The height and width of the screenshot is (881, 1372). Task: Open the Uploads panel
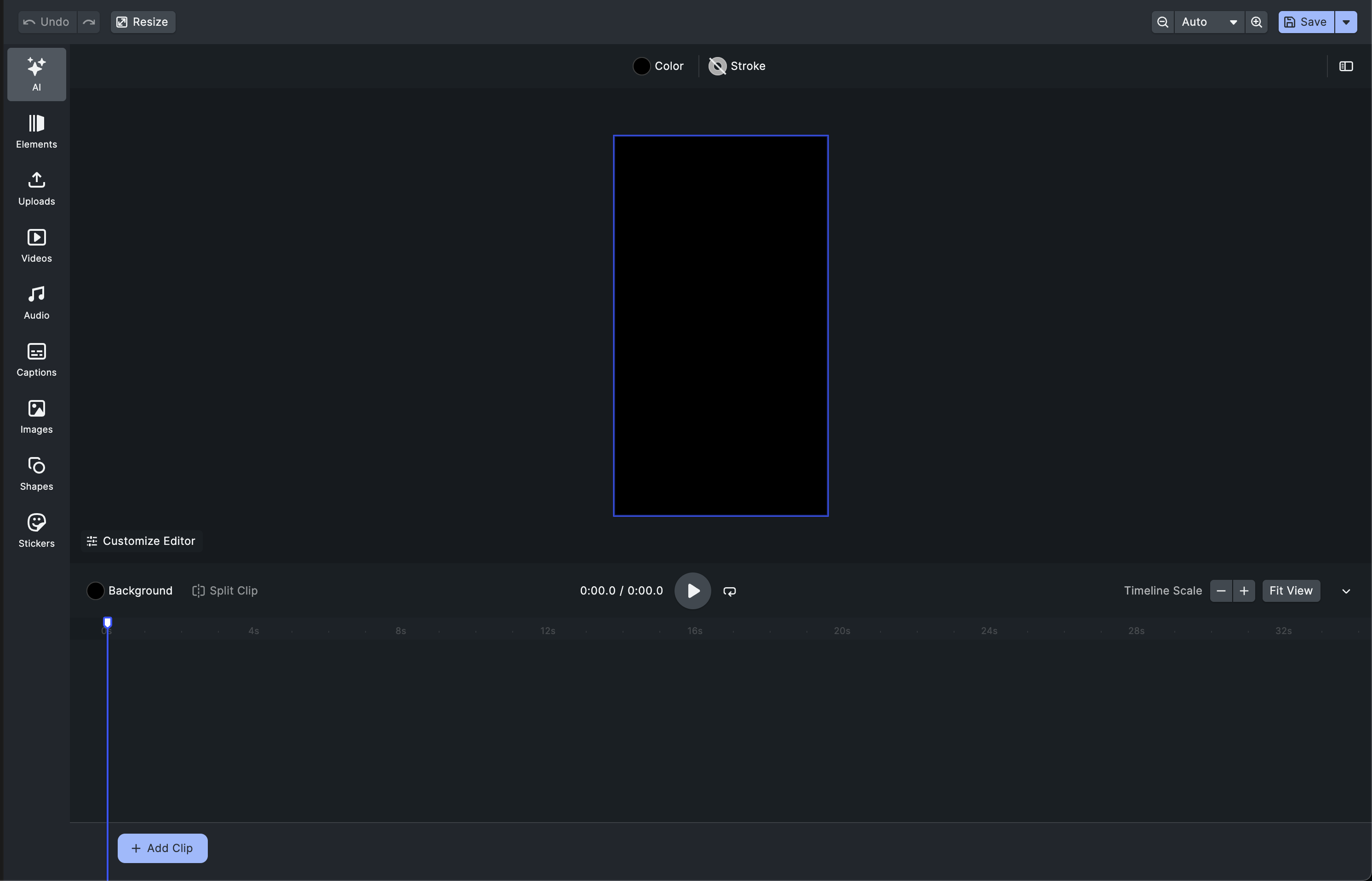[36, 188]
